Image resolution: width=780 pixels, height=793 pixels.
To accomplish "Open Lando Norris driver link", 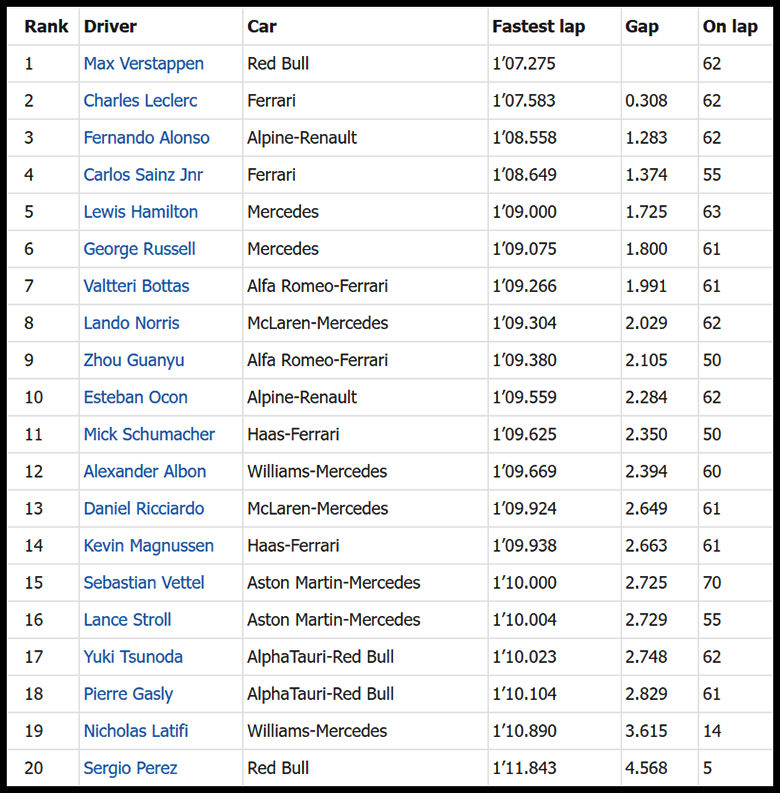I will point(132,323).
